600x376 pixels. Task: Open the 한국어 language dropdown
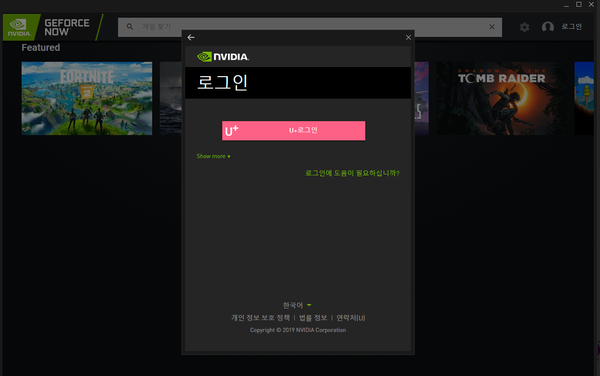click(297, 305)
